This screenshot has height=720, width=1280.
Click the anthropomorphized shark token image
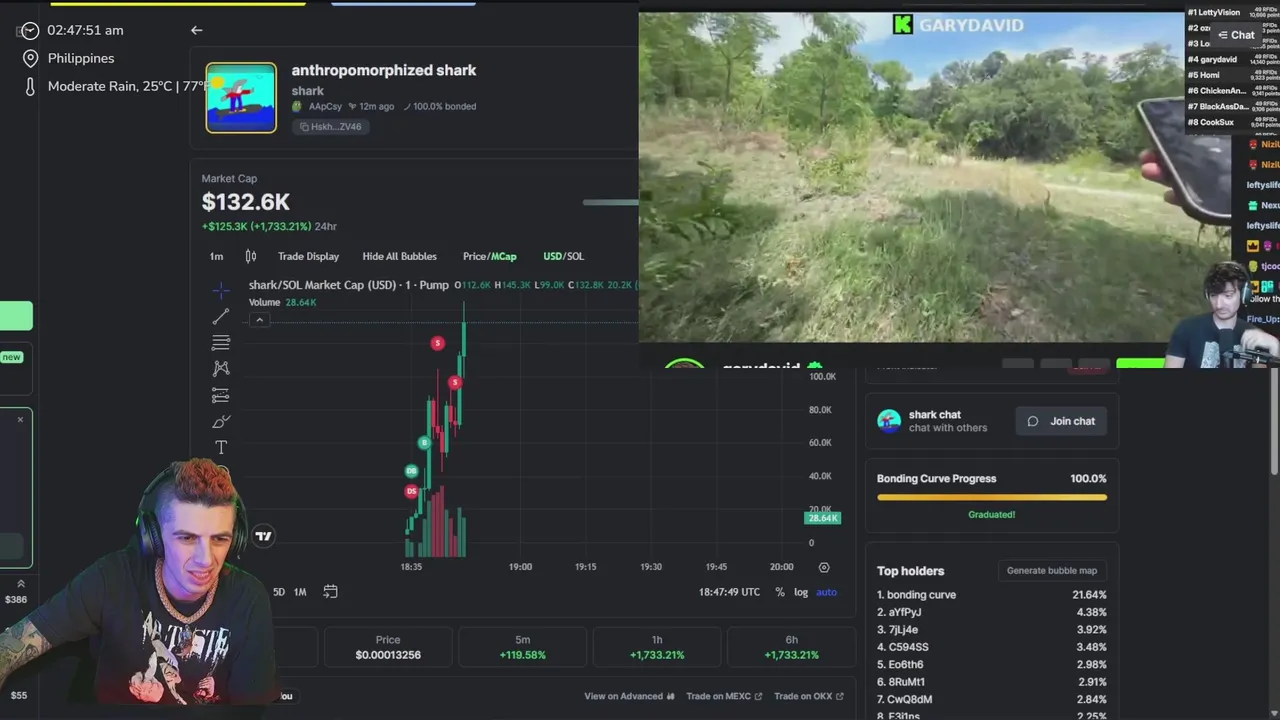[x=241, y=98]
